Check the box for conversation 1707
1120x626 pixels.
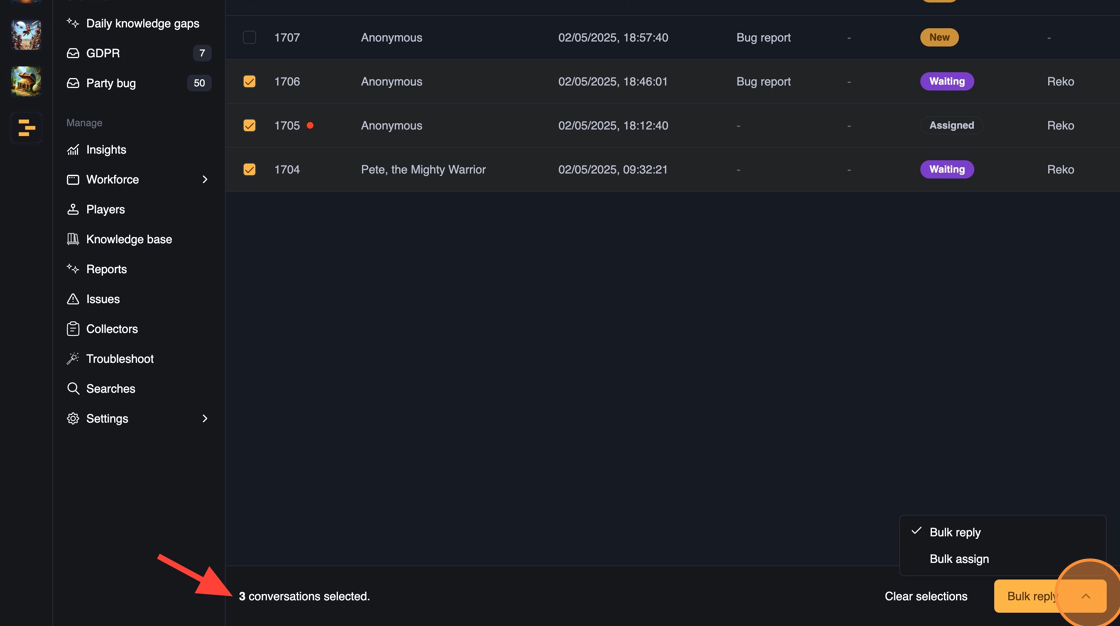[249, 38]
